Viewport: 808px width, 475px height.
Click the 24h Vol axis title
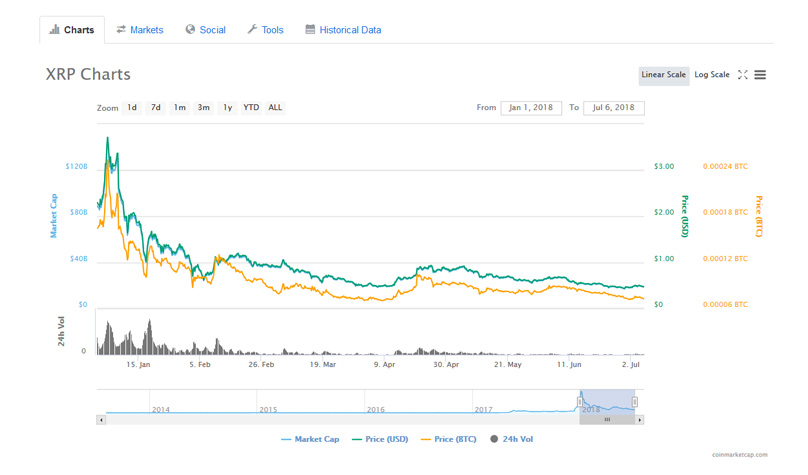click(x=61, y=331)
